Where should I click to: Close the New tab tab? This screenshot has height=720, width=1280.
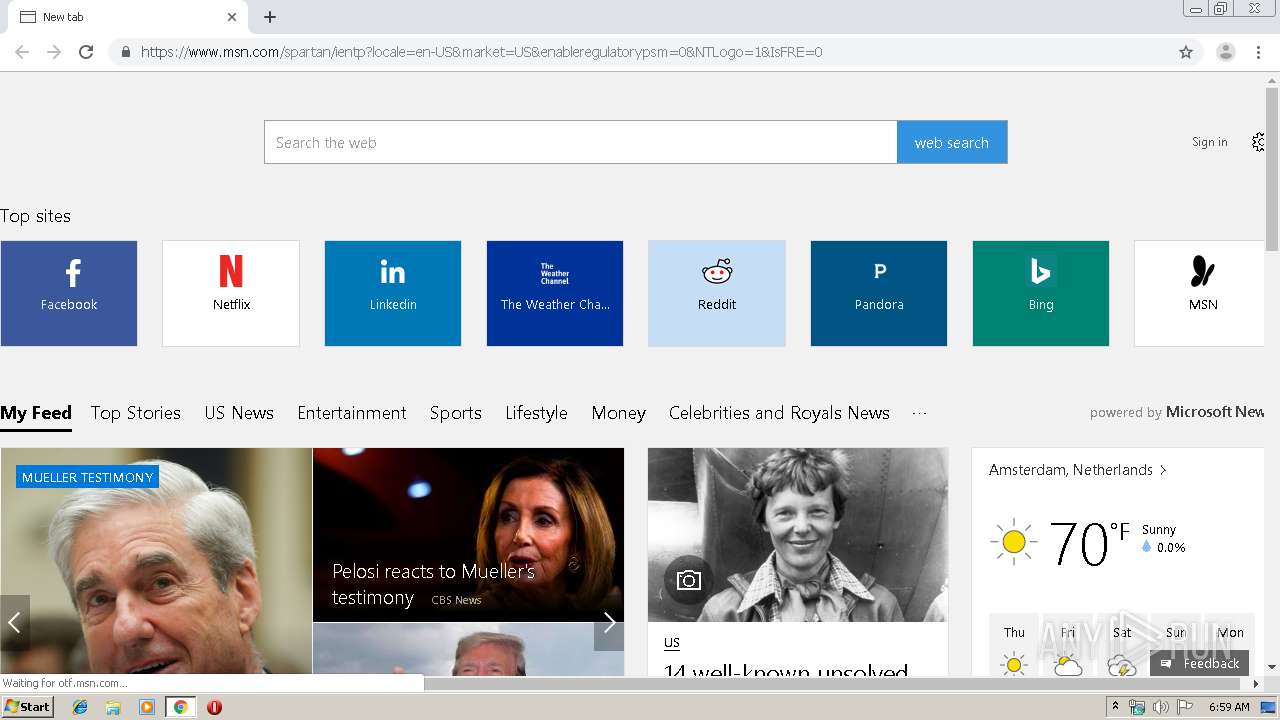coord(232,17)
